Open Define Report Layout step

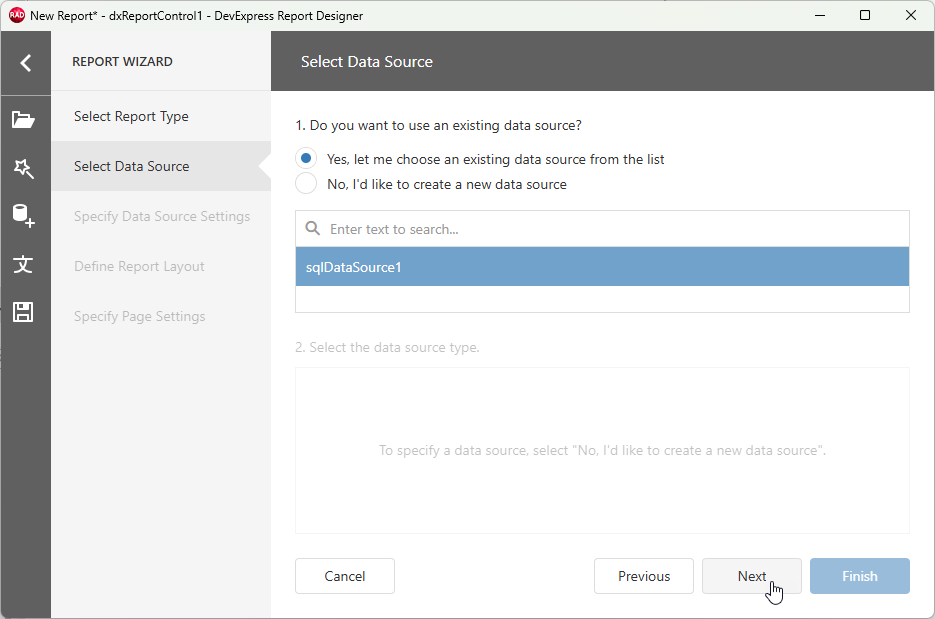coord(161,267)
